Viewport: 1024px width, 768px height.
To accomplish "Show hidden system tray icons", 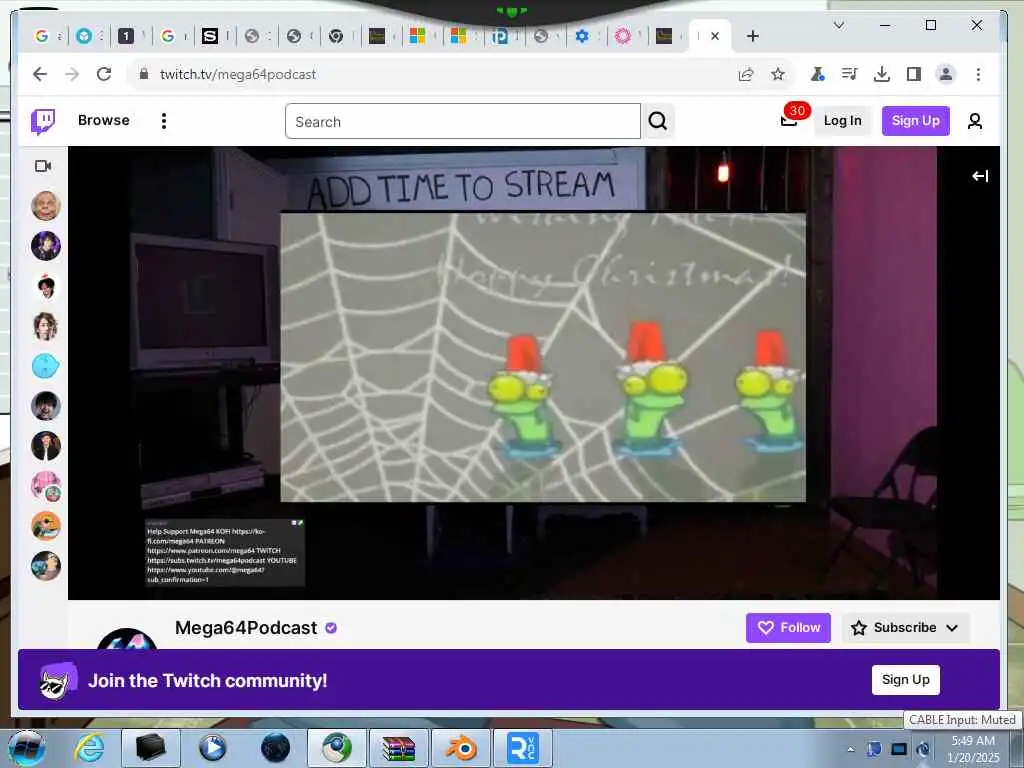I will click(850, 749).
